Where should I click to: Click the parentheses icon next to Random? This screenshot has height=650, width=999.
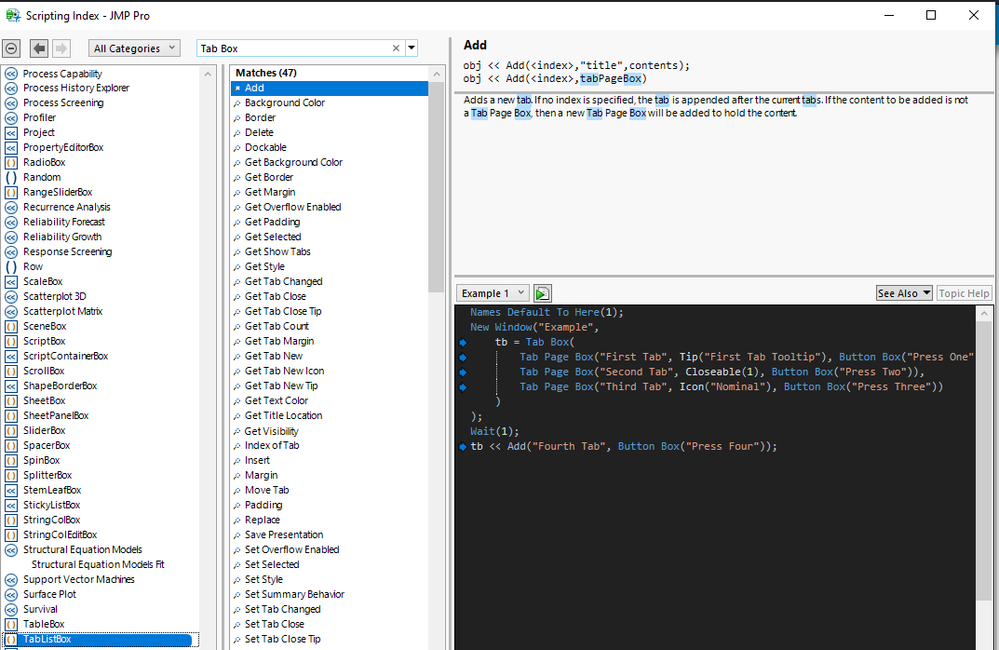tap(11, 178)
